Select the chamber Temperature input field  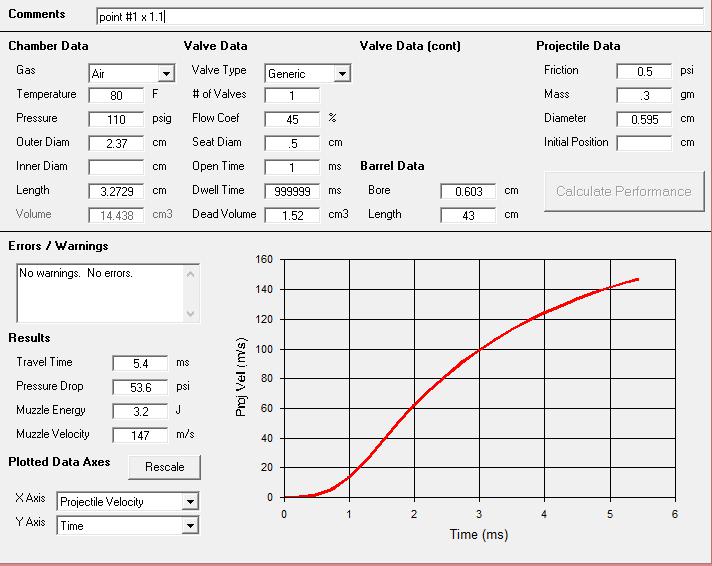(116, 96)
